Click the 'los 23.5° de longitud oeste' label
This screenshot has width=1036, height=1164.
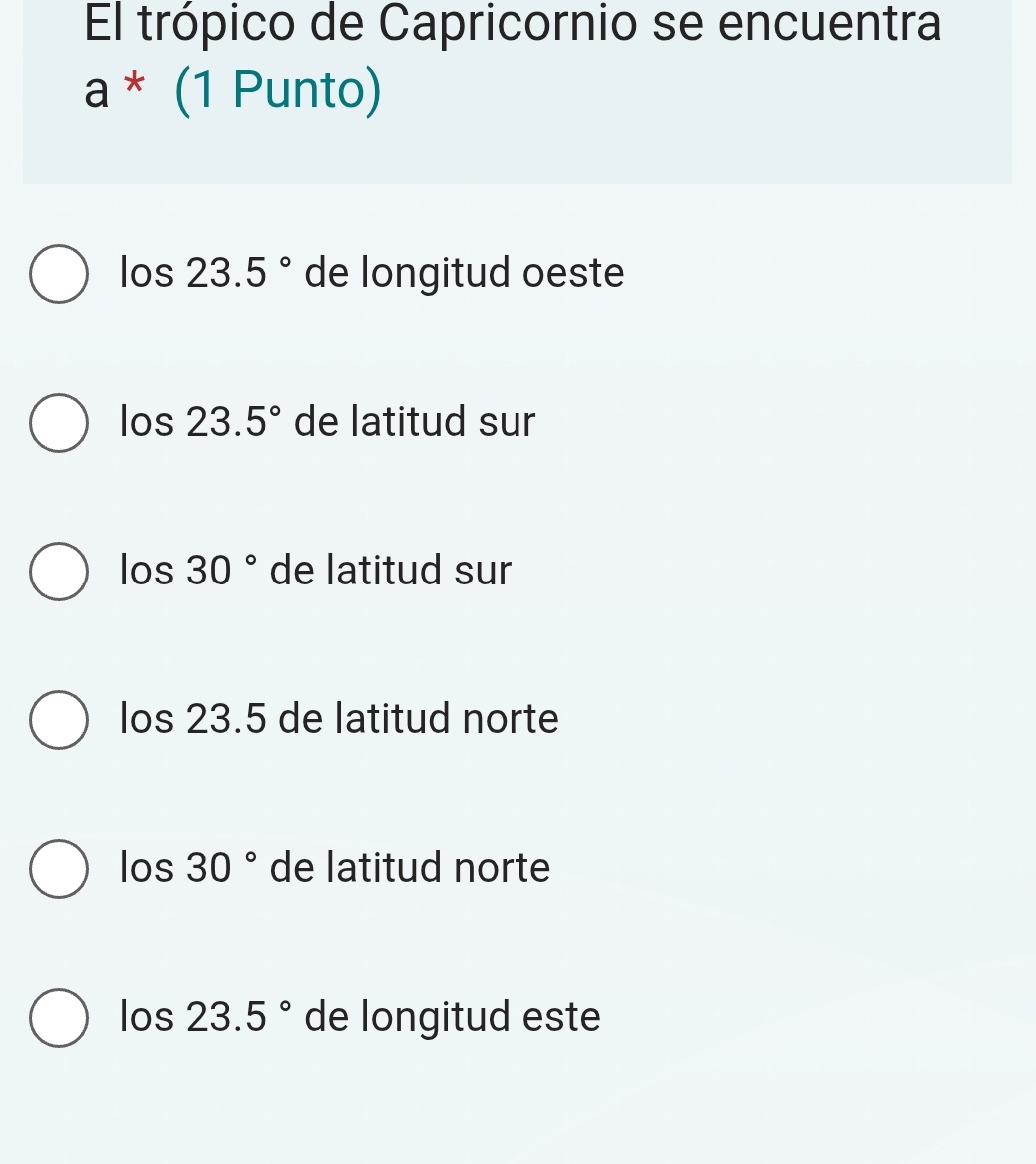click(372, 273)
